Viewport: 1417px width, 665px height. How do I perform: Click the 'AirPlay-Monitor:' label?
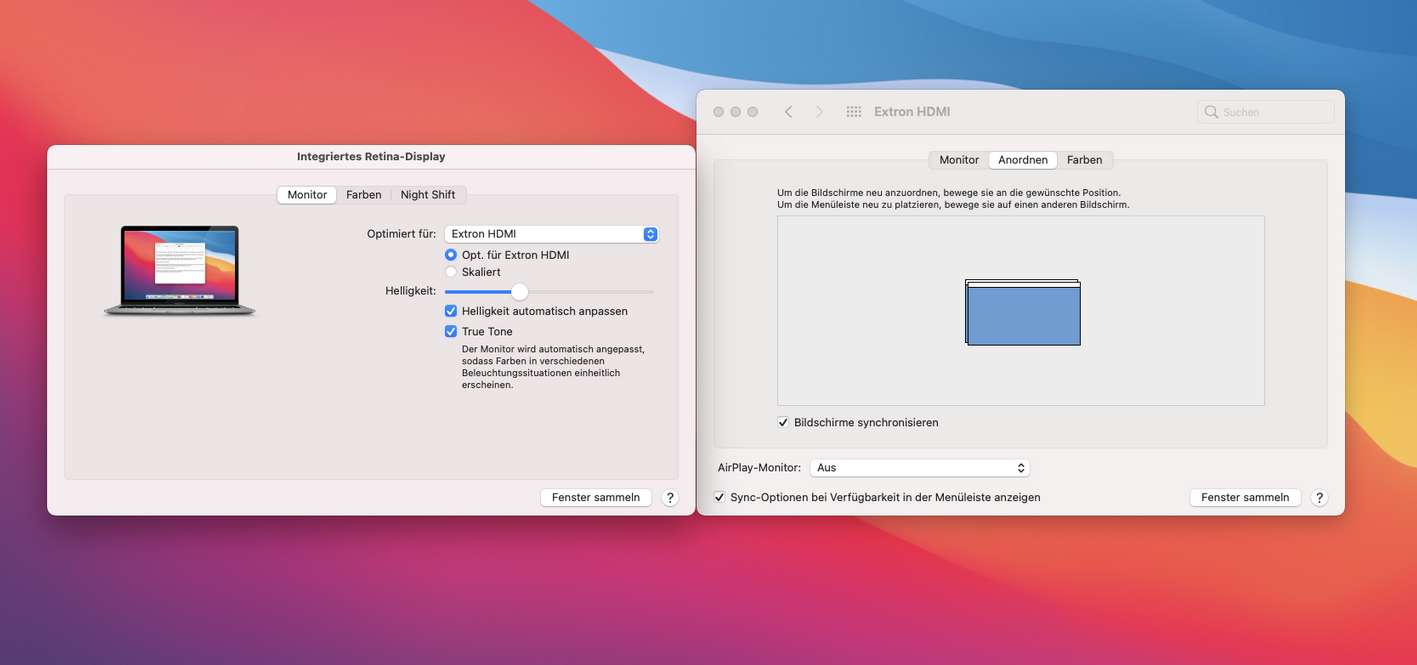(759, 468)
